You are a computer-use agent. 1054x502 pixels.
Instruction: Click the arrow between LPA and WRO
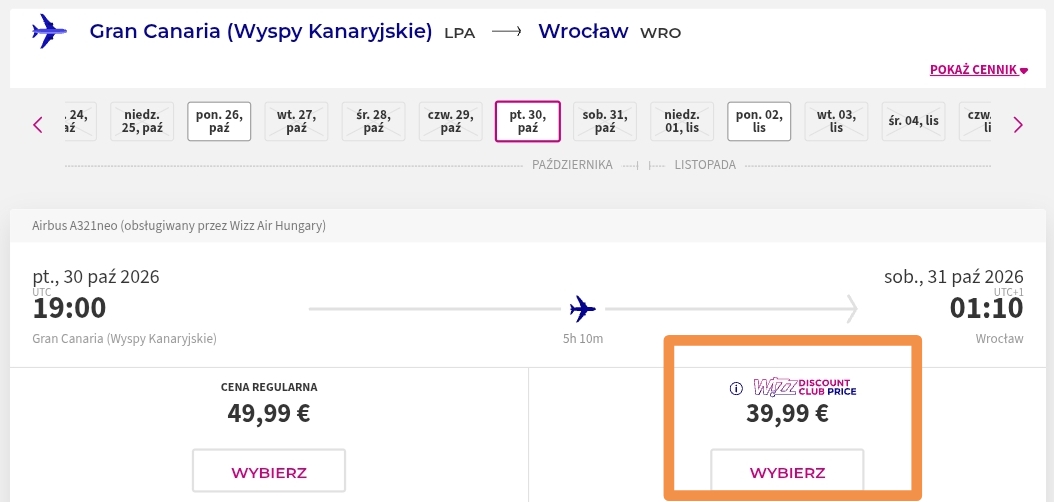pos(506,32)
